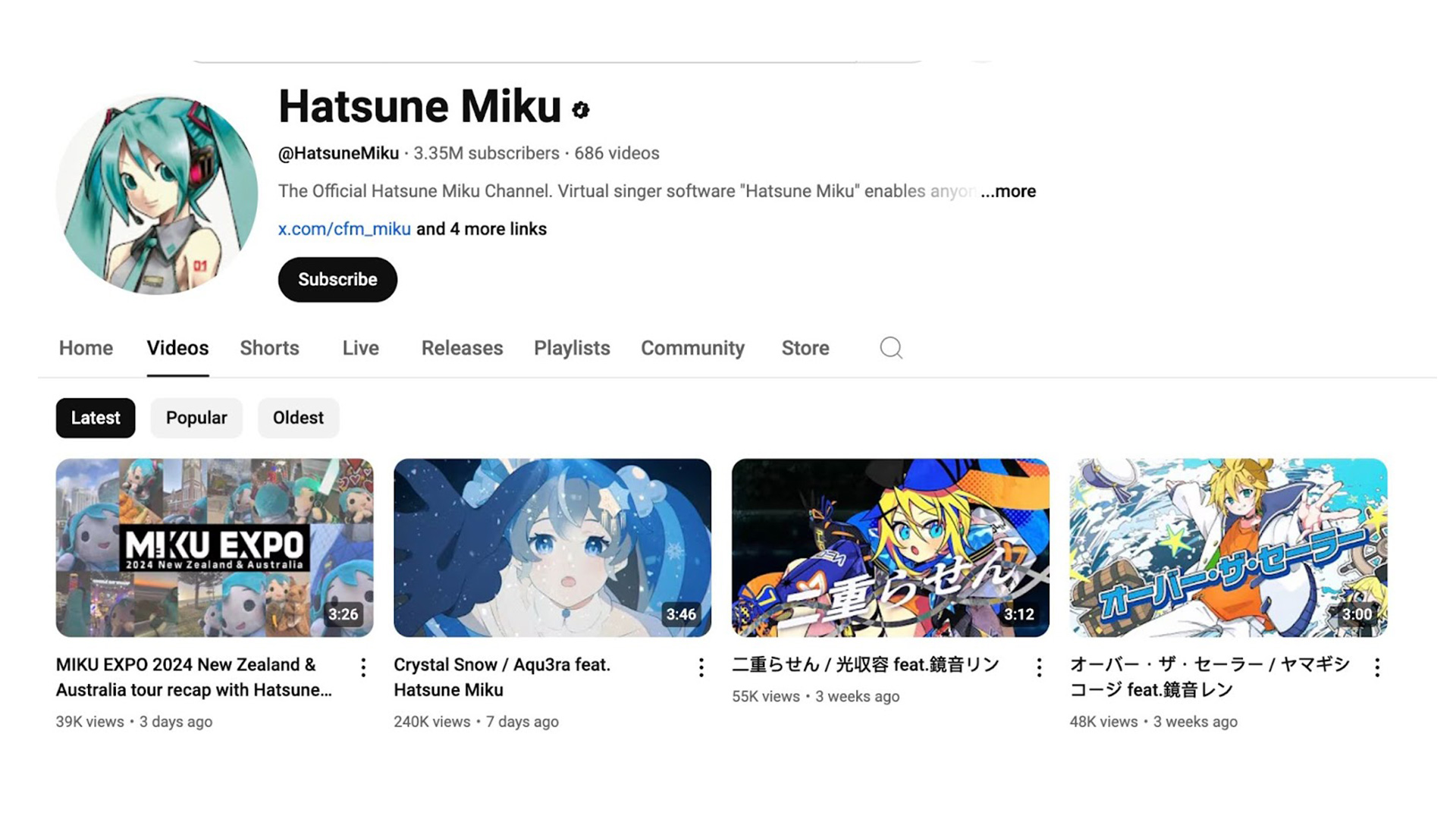Go to the Community tab
The width and height of the screenshot is (1456, 819).
[x=692, y=348]
